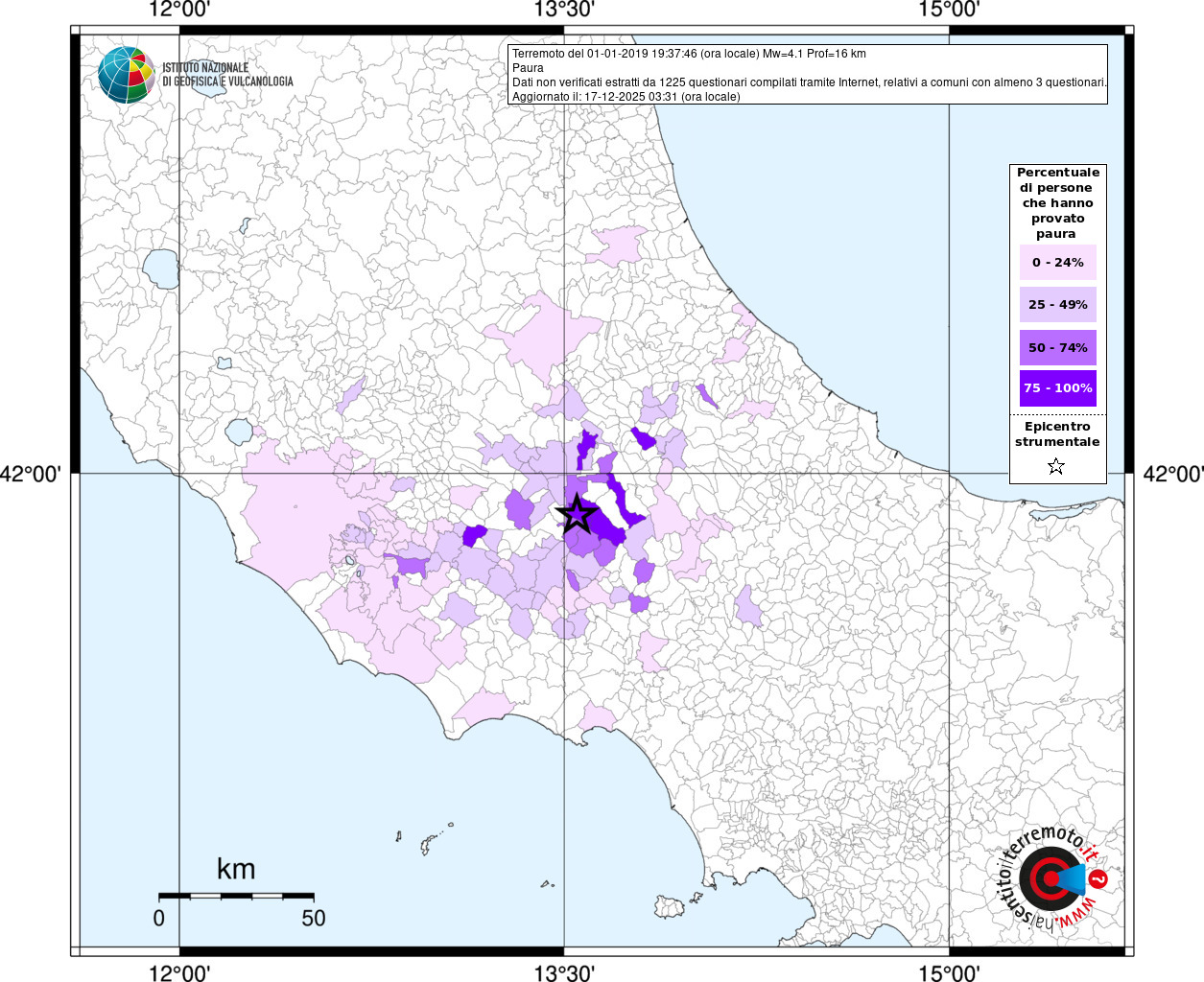The height and width of the screenshot is (982, 1204).
Task: Click the red-and-black target logo at bottom right
Action: (1048, 877)
